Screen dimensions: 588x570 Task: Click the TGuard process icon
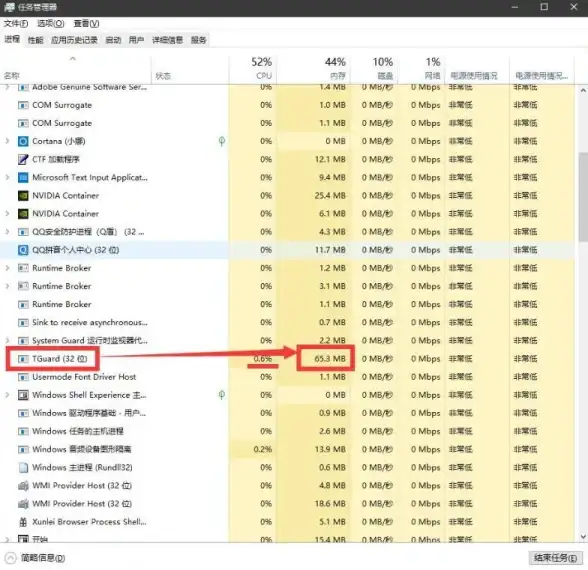click(x=23, y=359)
